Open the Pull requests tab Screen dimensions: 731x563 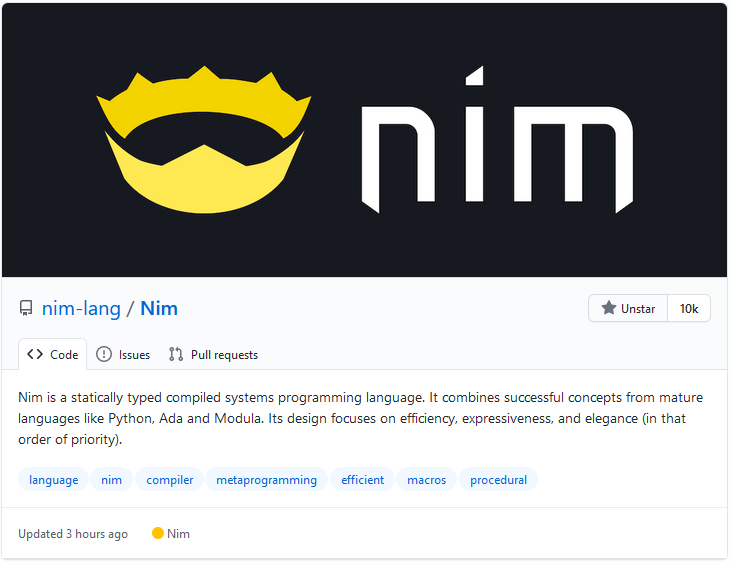[213, 354]
